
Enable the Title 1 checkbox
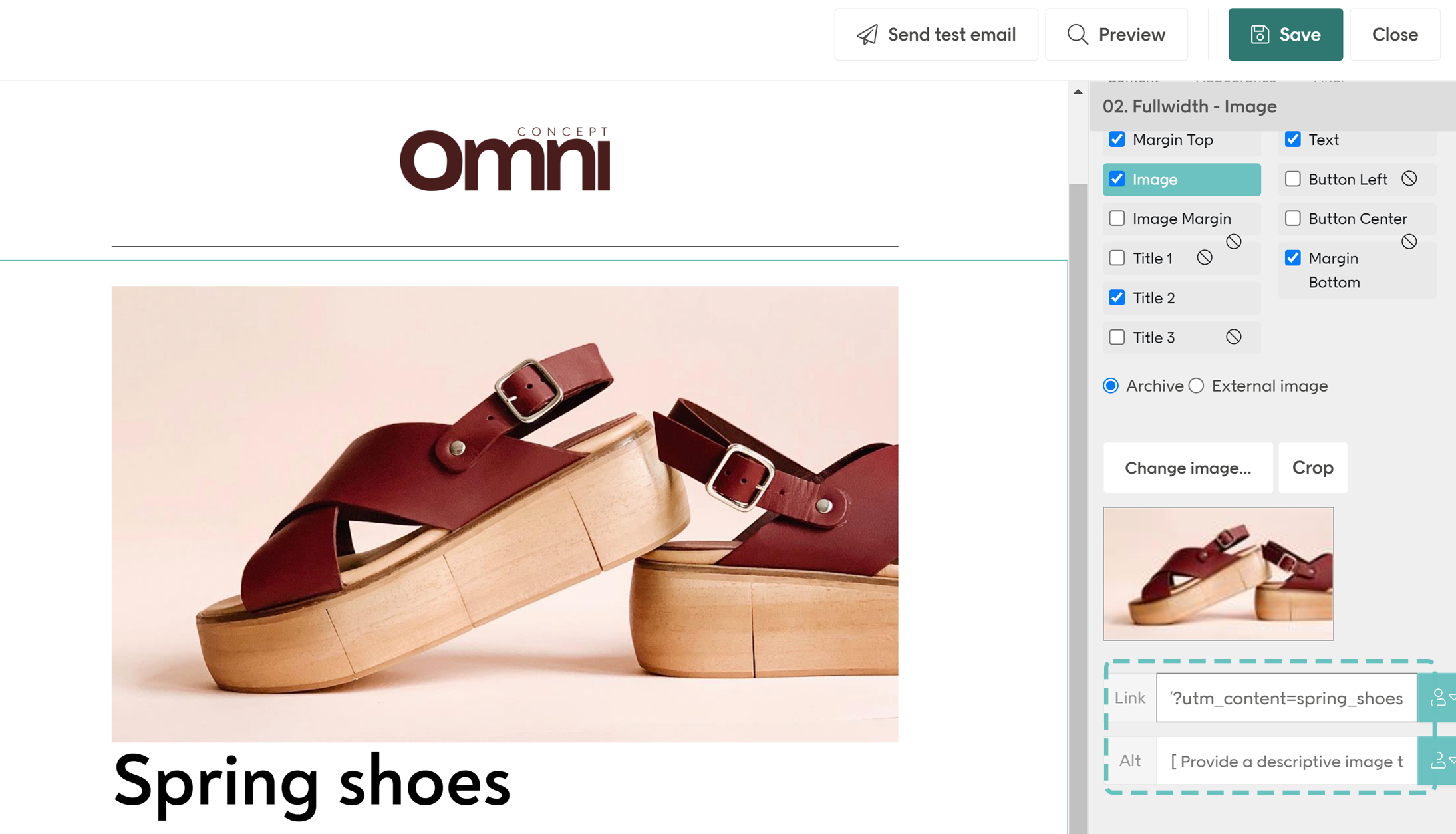click(x=1117, y=257)
